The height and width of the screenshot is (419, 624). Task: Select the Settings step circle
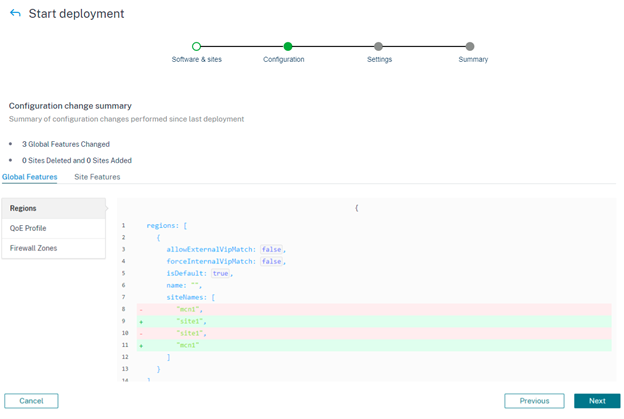[378, 46]
